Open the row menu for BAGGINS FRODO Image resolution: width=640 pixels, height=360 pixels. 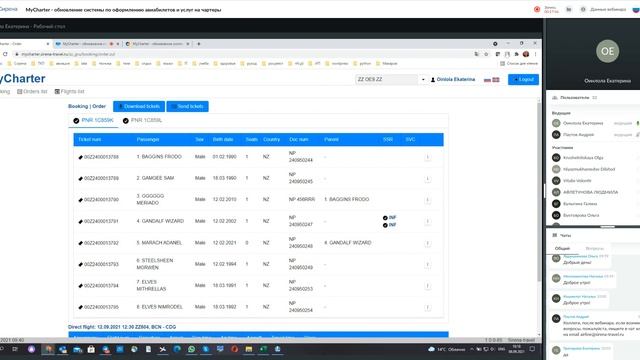427,157
